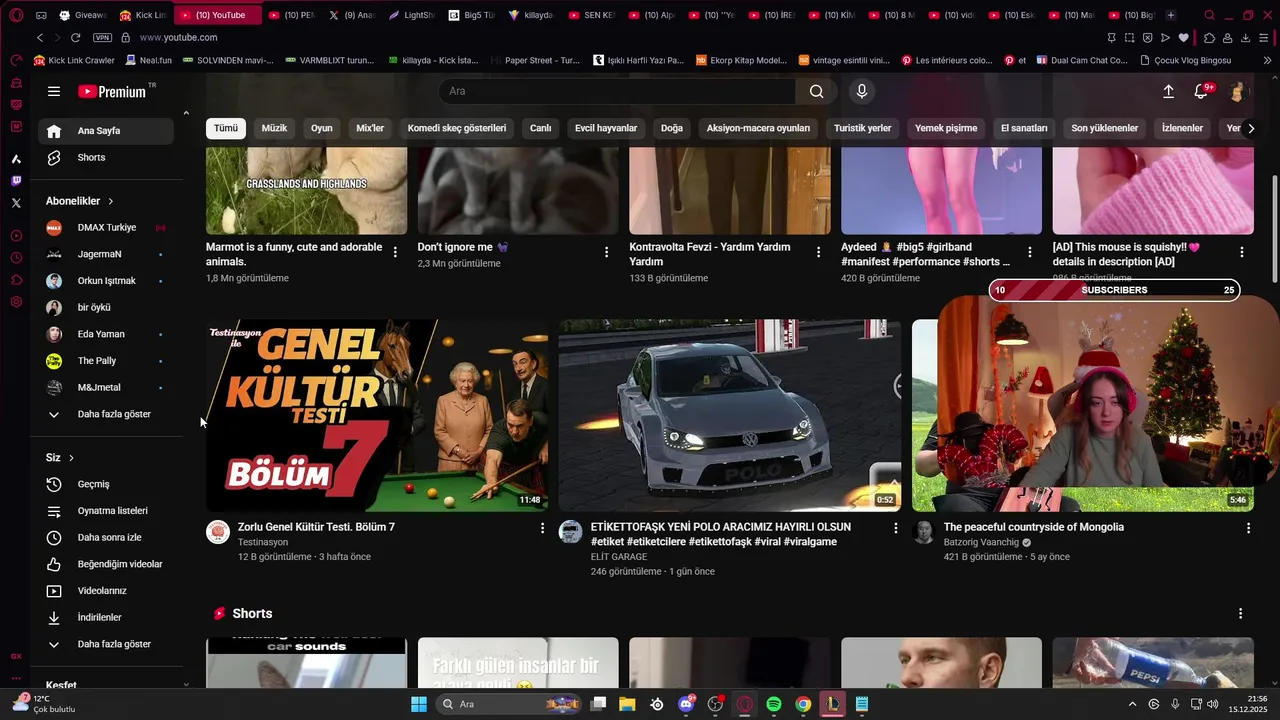Show more filter chips right arrow

coord(1250,128)
